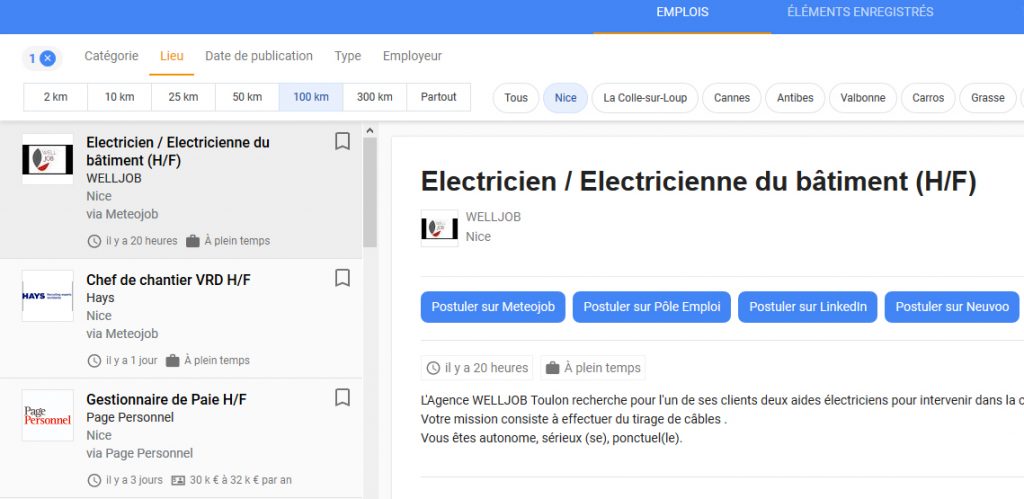This screenshot has width=1024, height=499.
Task: Filter location by the Cannes chip
Action: point(731,98)
